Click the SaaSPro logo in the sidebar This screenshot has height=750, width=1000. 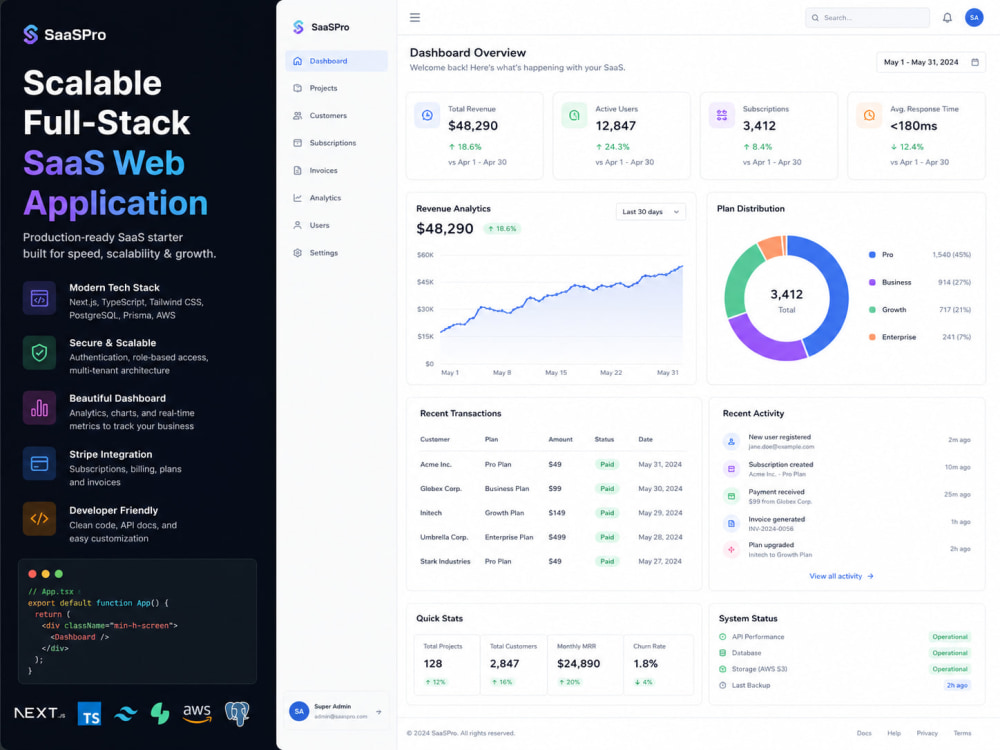point(321,27)
